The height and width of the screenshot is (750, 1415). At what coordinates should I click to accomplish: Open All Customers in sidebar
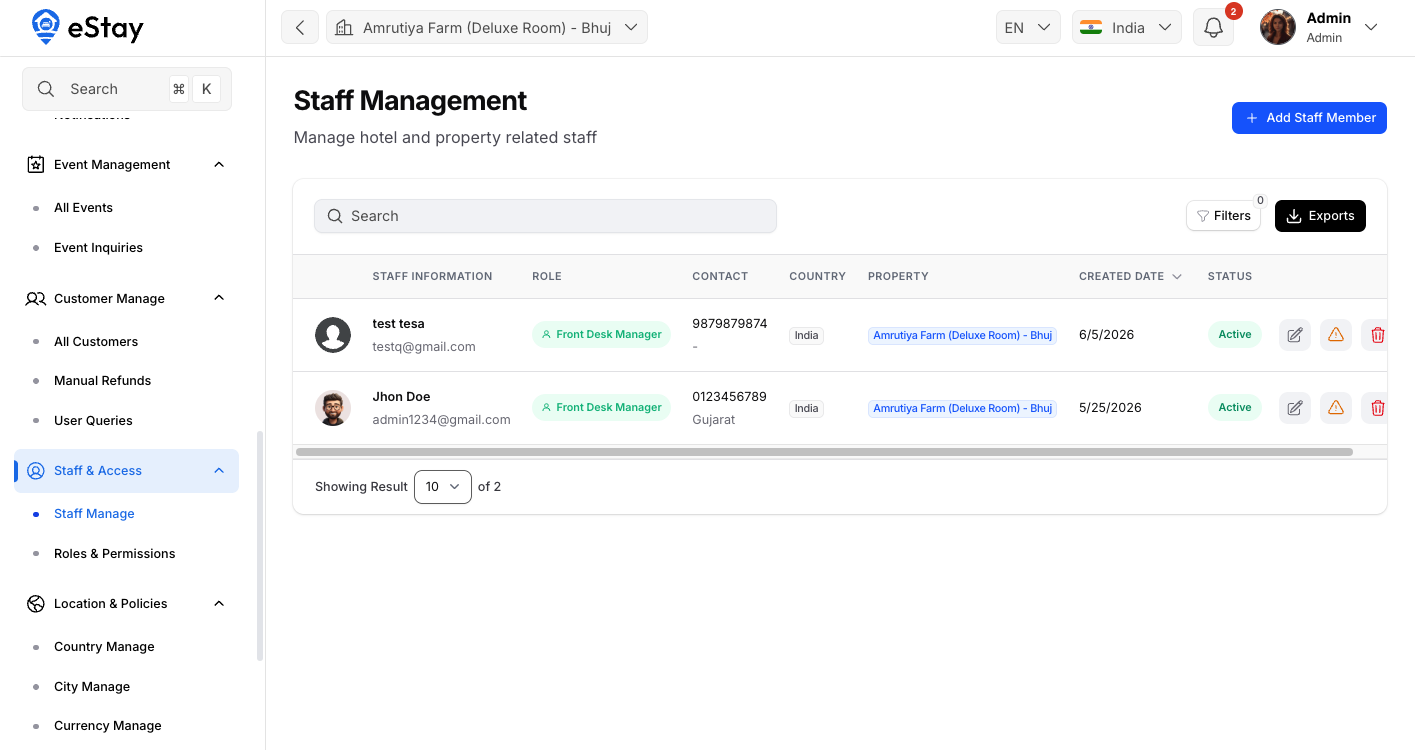(96, 342)
